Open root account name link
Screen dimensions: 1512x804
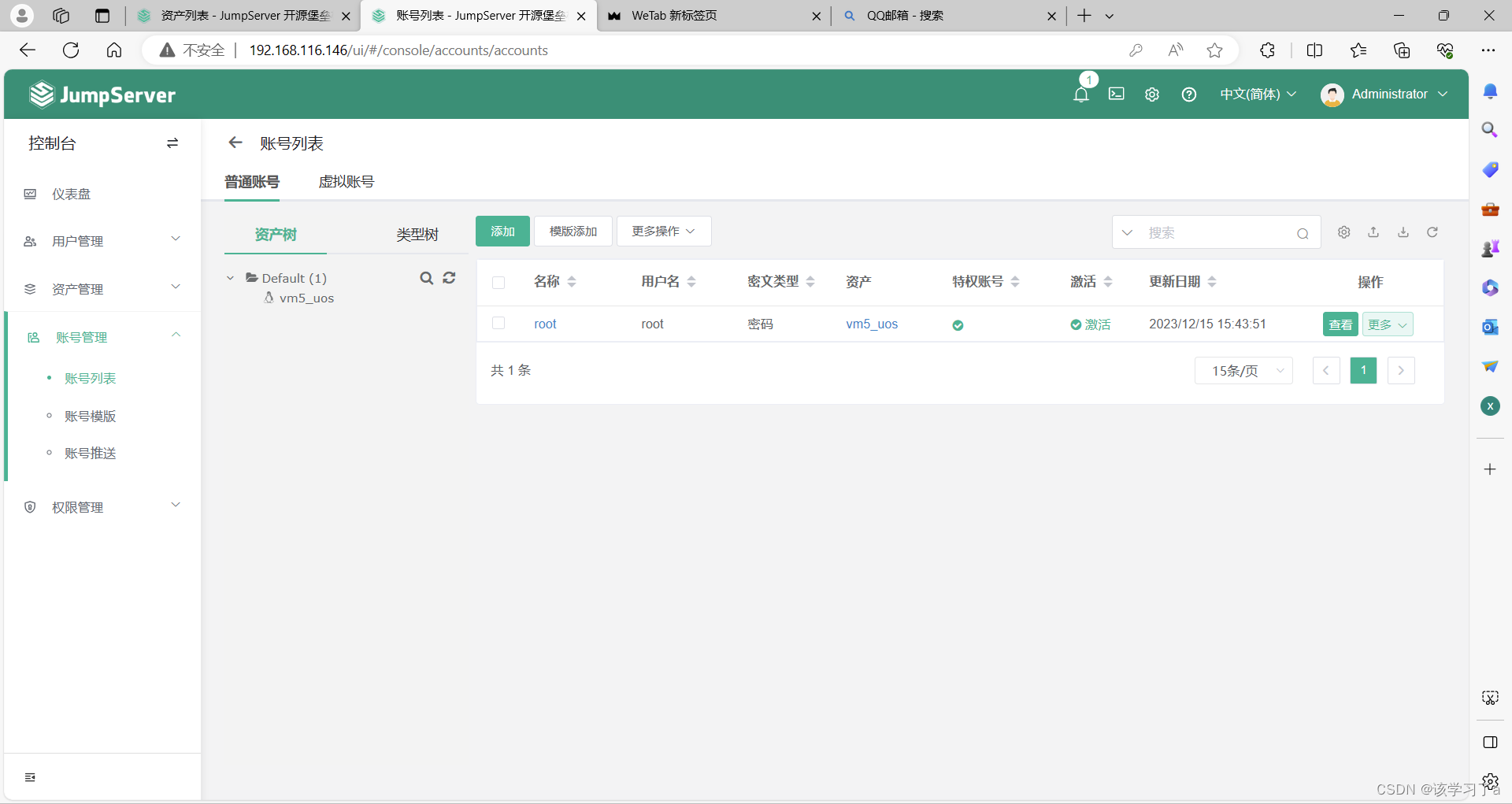pos(545,324)
